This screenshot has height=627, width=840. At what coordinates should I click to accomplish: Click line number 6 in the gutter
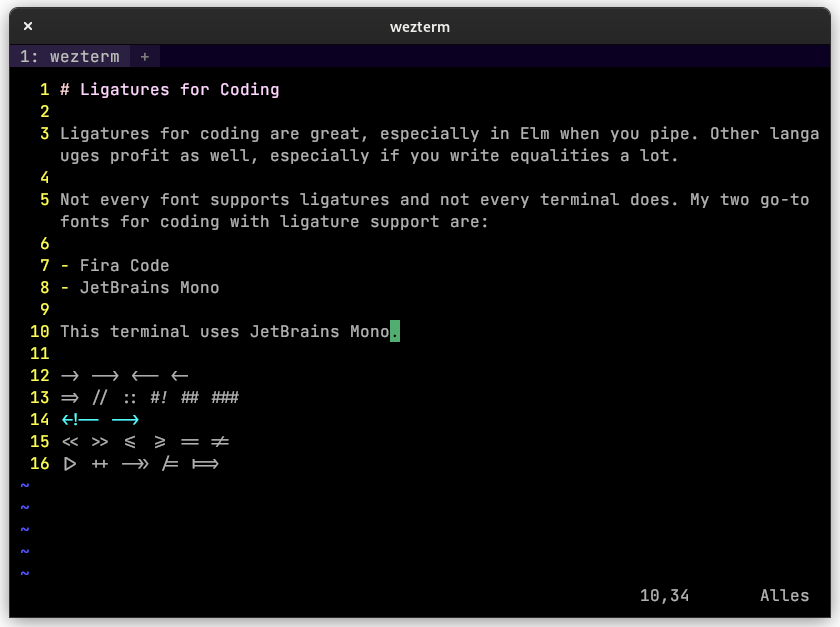44,243
